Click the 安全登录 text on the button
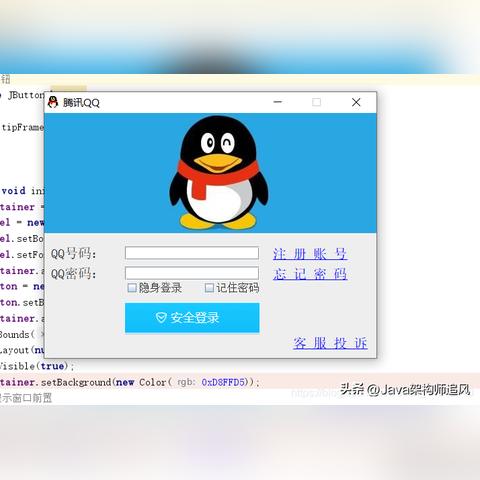 pos(195,318)
